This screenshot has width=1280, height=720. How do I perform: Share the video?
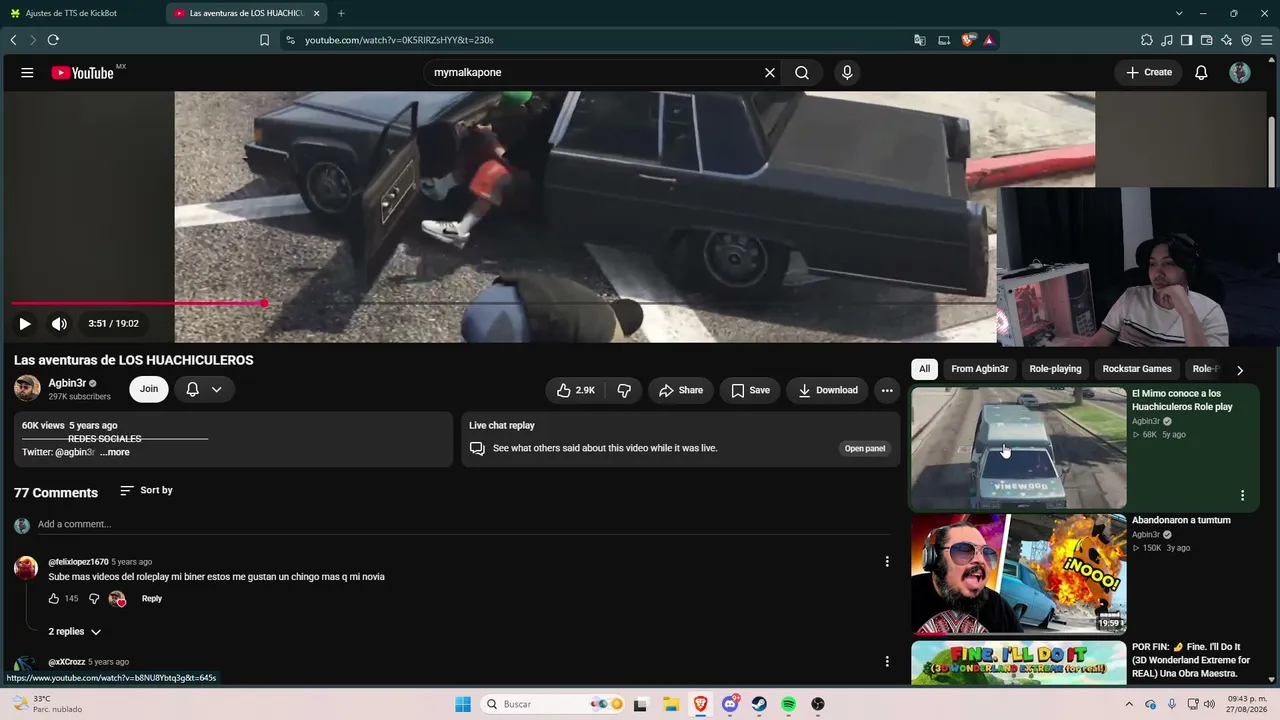[x=681, y=390]
